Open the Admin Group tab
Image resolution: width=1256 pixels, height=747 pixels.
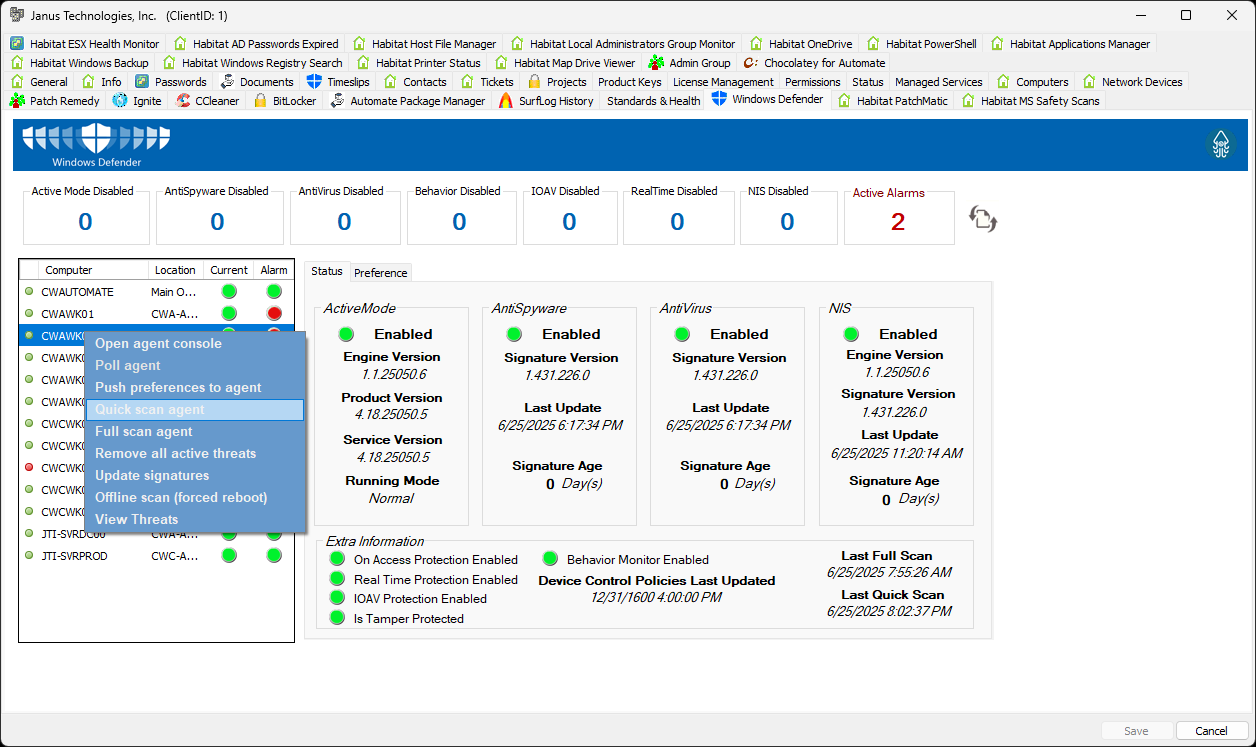coord(690,63)
